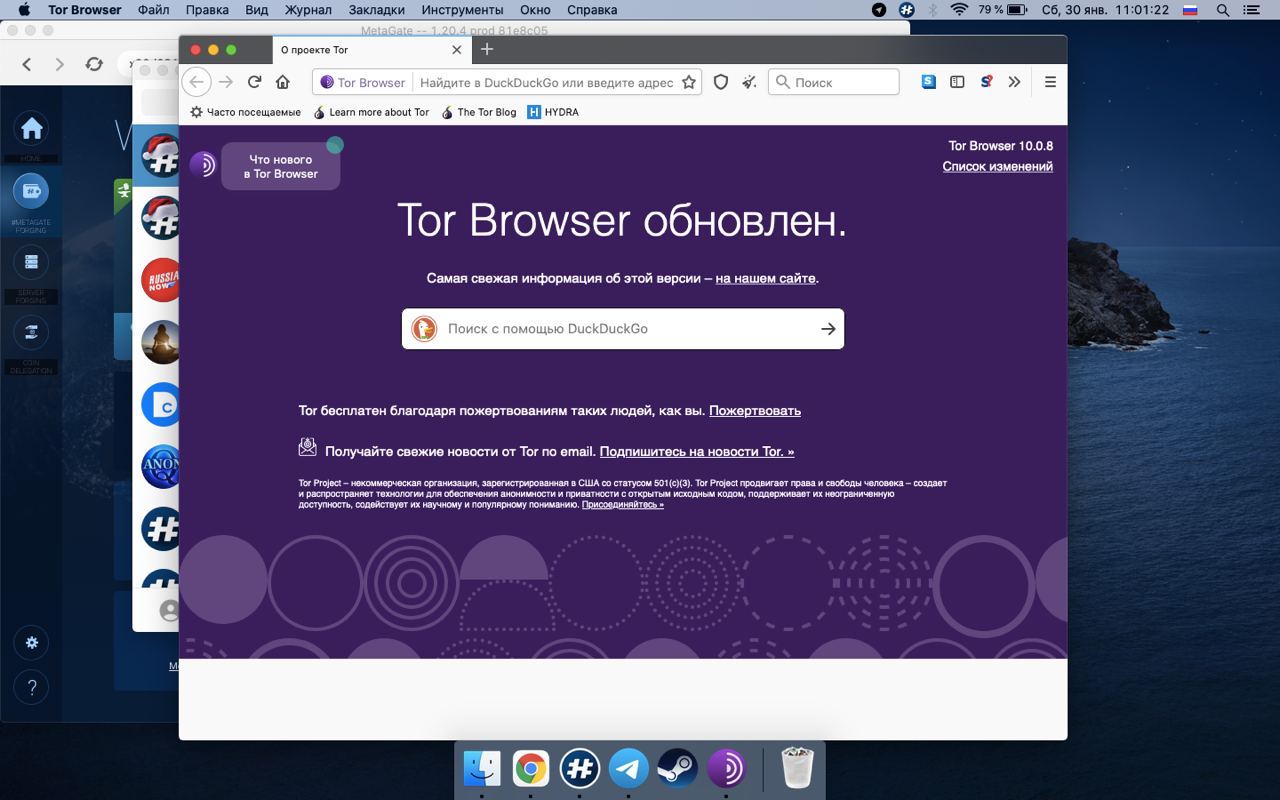This screenshot has height=800, width=1280.
Task: Go to the Tor Browser home page
Action: [283, 82]
